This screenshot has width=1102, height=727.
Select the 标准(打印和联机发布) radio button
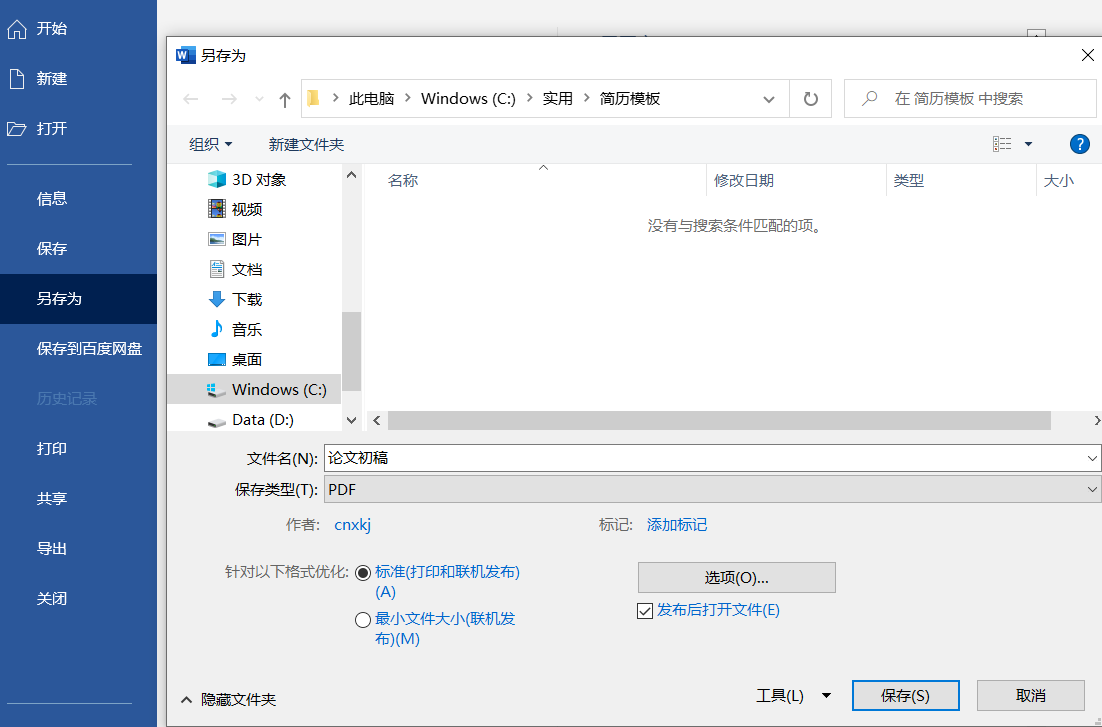pos(363,571)
